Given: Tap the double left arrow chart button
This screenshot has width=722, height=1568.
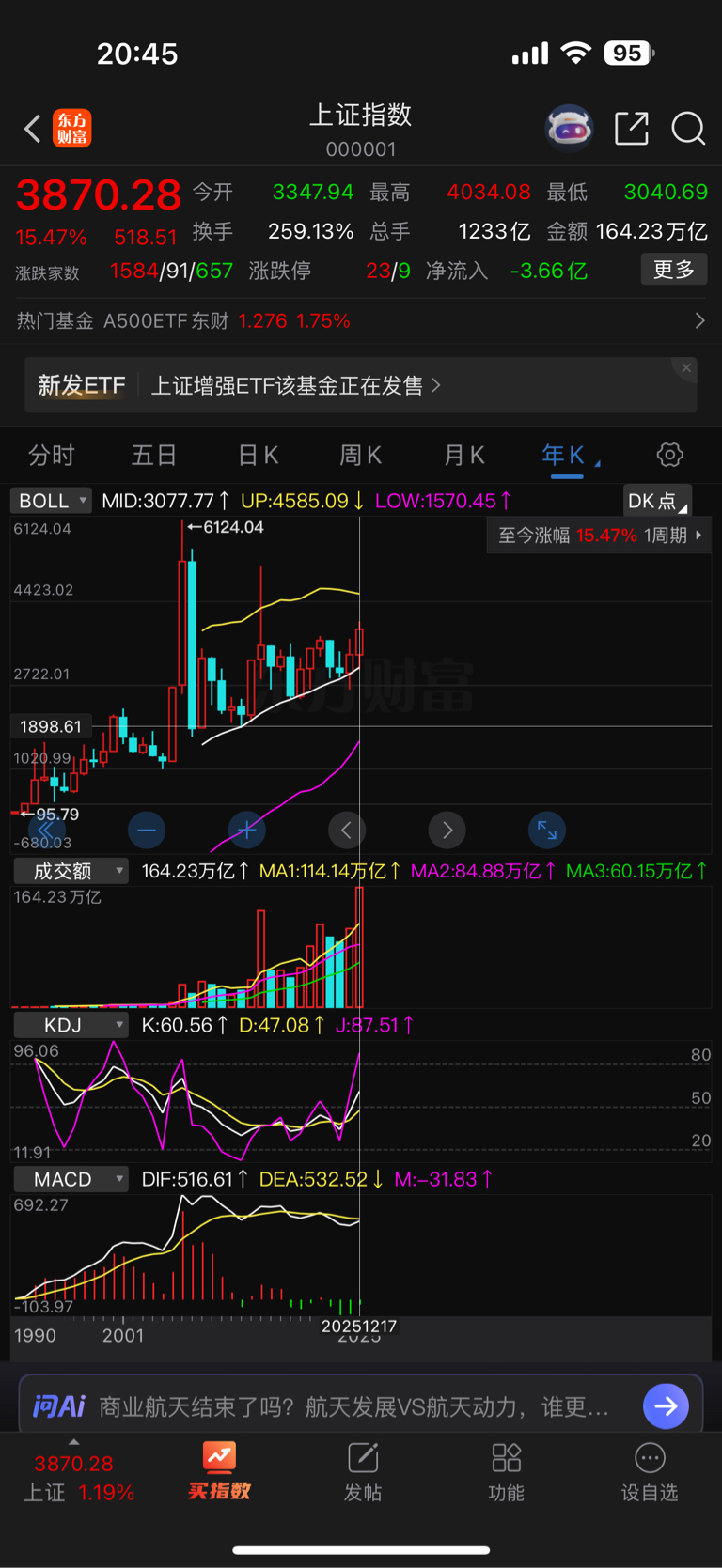Looking at the screenshot, I should click(x=46, y=830).
